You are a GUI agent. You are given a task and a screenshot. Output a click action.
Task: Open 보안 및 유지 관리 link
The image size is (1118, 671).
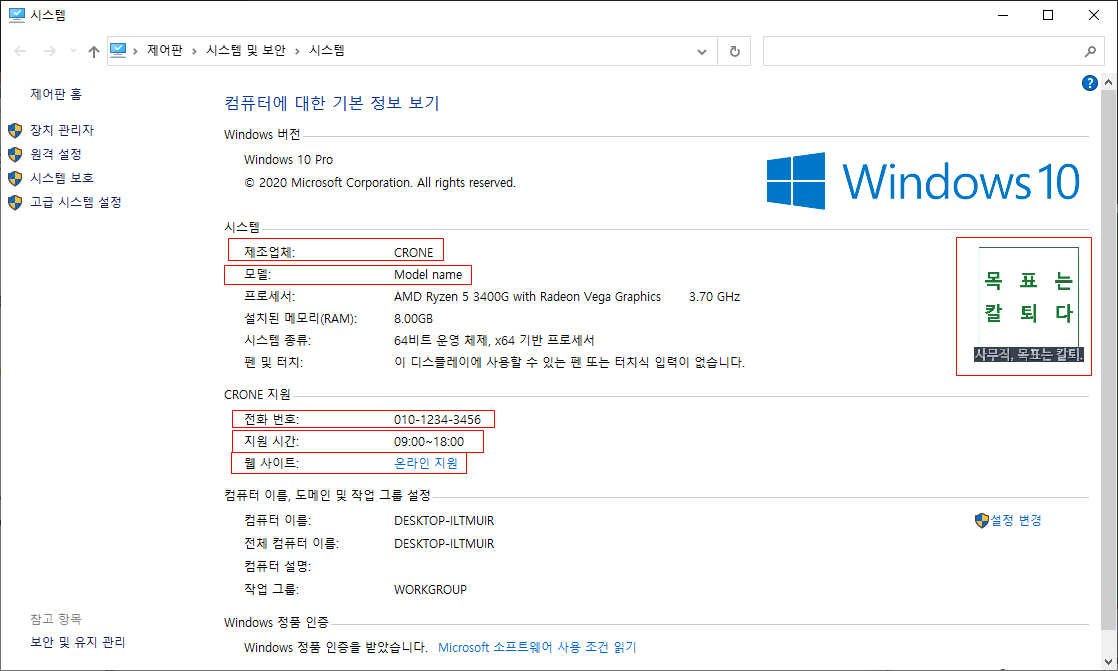pyautogui.click(x=78, y=642)
